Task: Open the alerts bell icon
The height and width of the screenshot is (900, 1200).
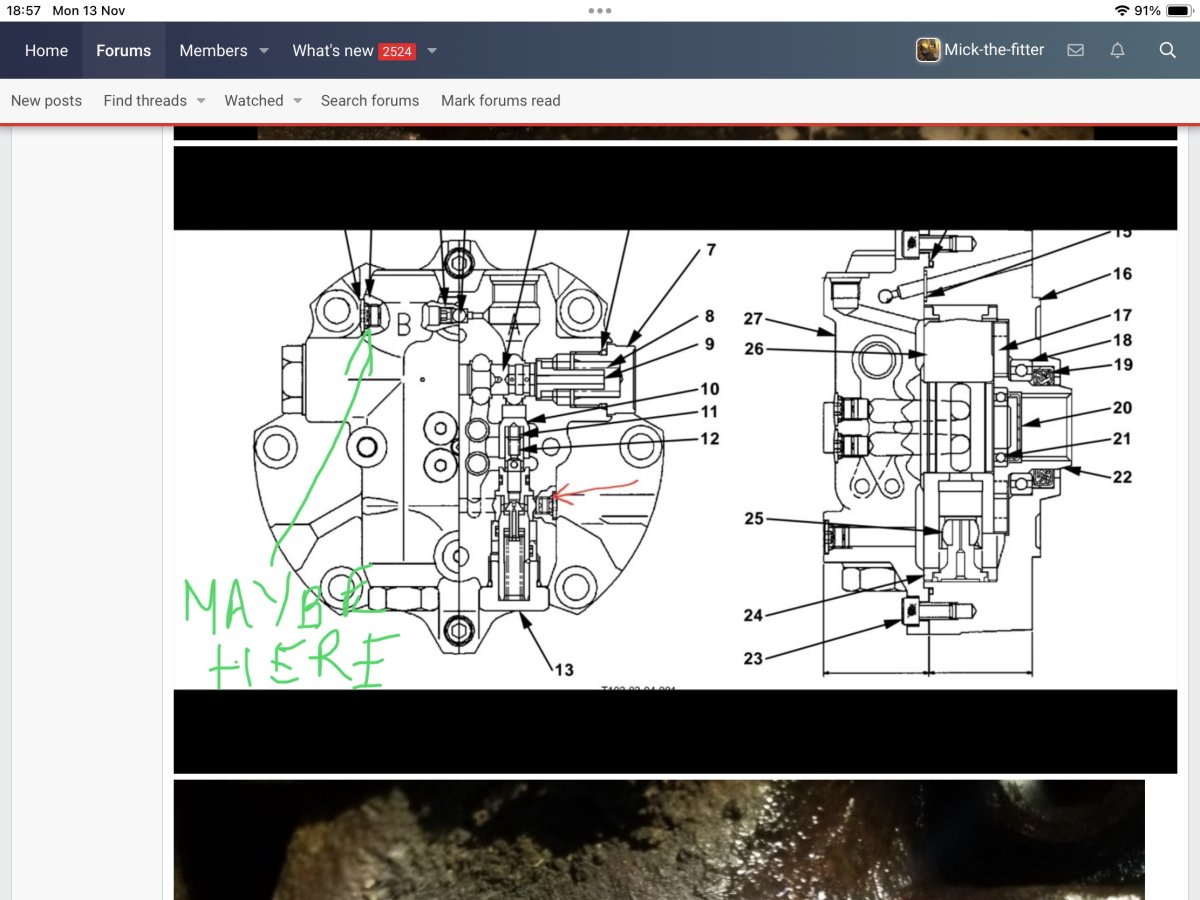Action: click(1118, 50)
